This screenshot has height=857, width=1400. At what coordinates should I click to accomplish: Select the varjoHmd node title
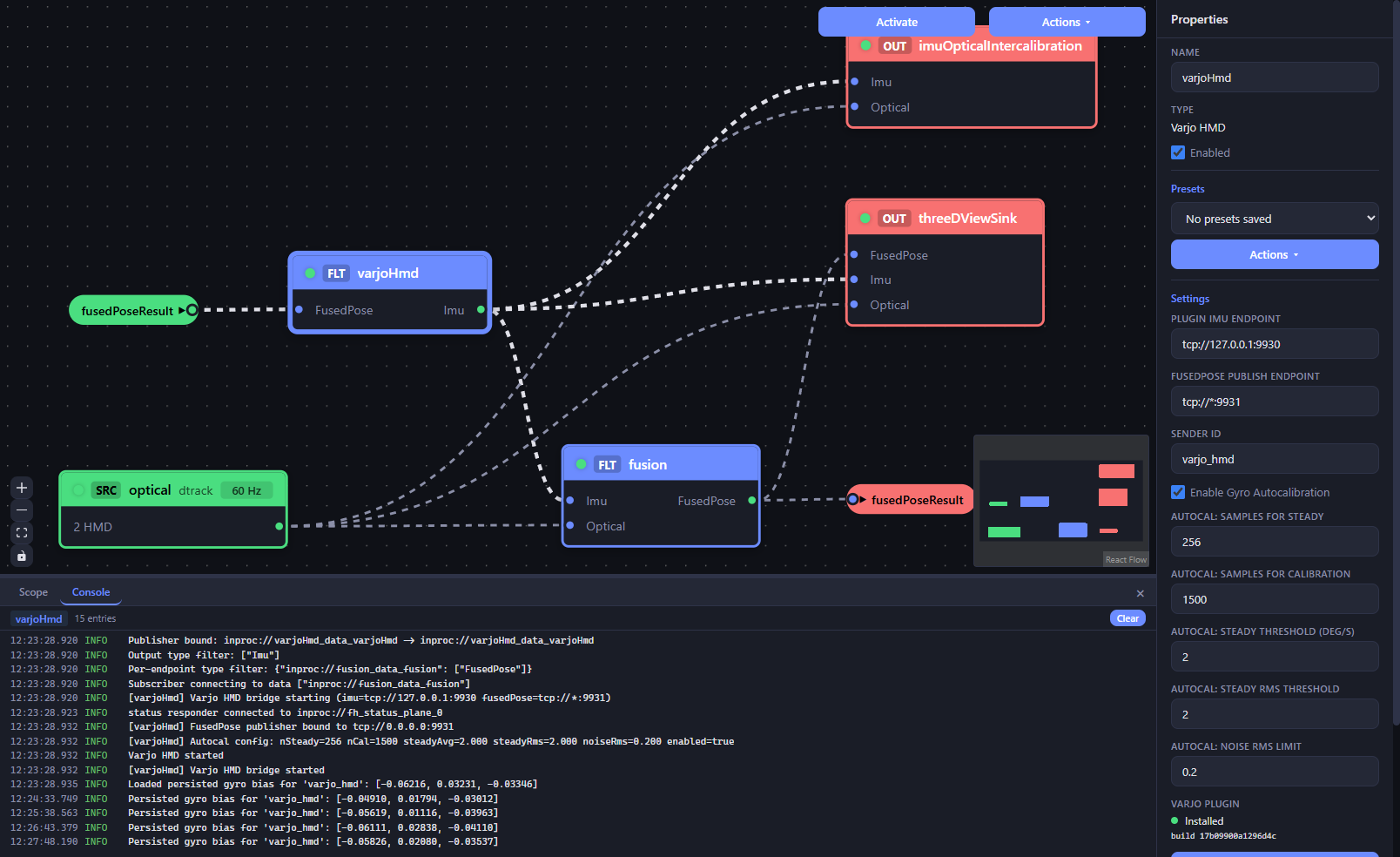click(387, 273)
